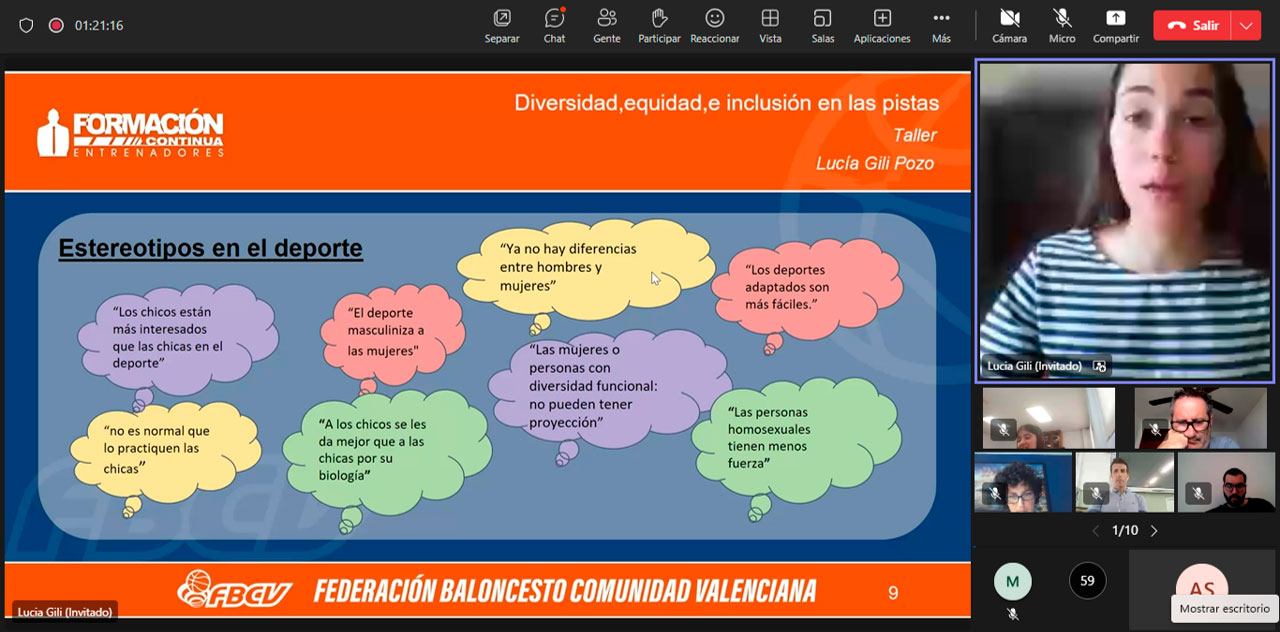Open the Más options menu
1280x632 pixels.
(x=941, y=26)
